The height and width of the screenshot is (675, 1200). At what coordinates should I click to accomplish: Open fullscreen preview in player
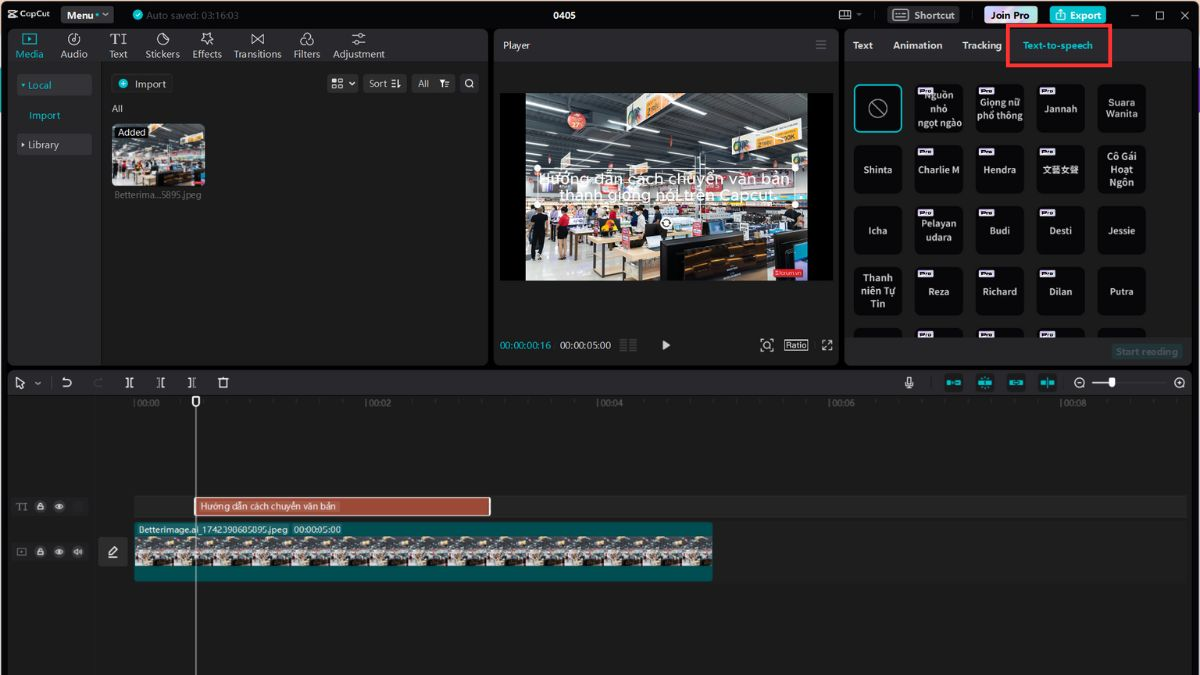point(827,345)
